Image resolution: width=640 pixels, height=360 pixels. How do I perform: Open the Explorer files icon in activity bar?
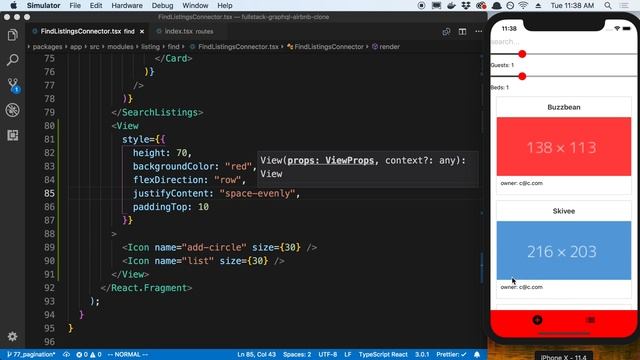point(13,35)
